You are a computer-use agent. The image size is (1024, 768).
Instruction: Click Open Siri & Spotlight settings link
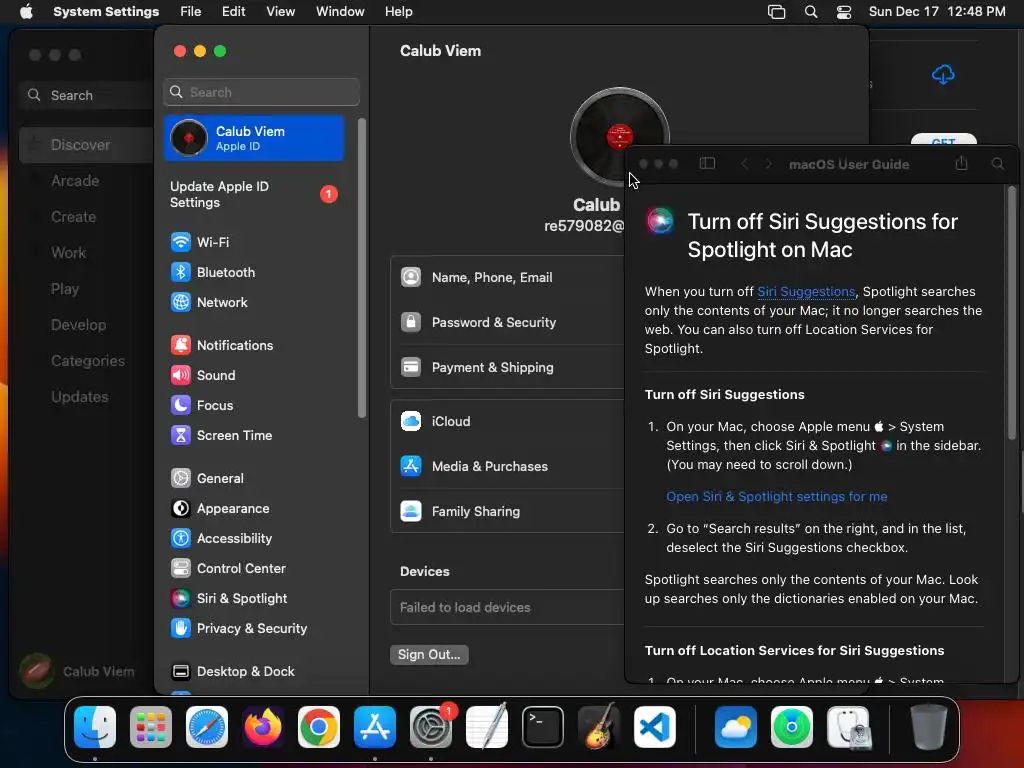point(776,497)
